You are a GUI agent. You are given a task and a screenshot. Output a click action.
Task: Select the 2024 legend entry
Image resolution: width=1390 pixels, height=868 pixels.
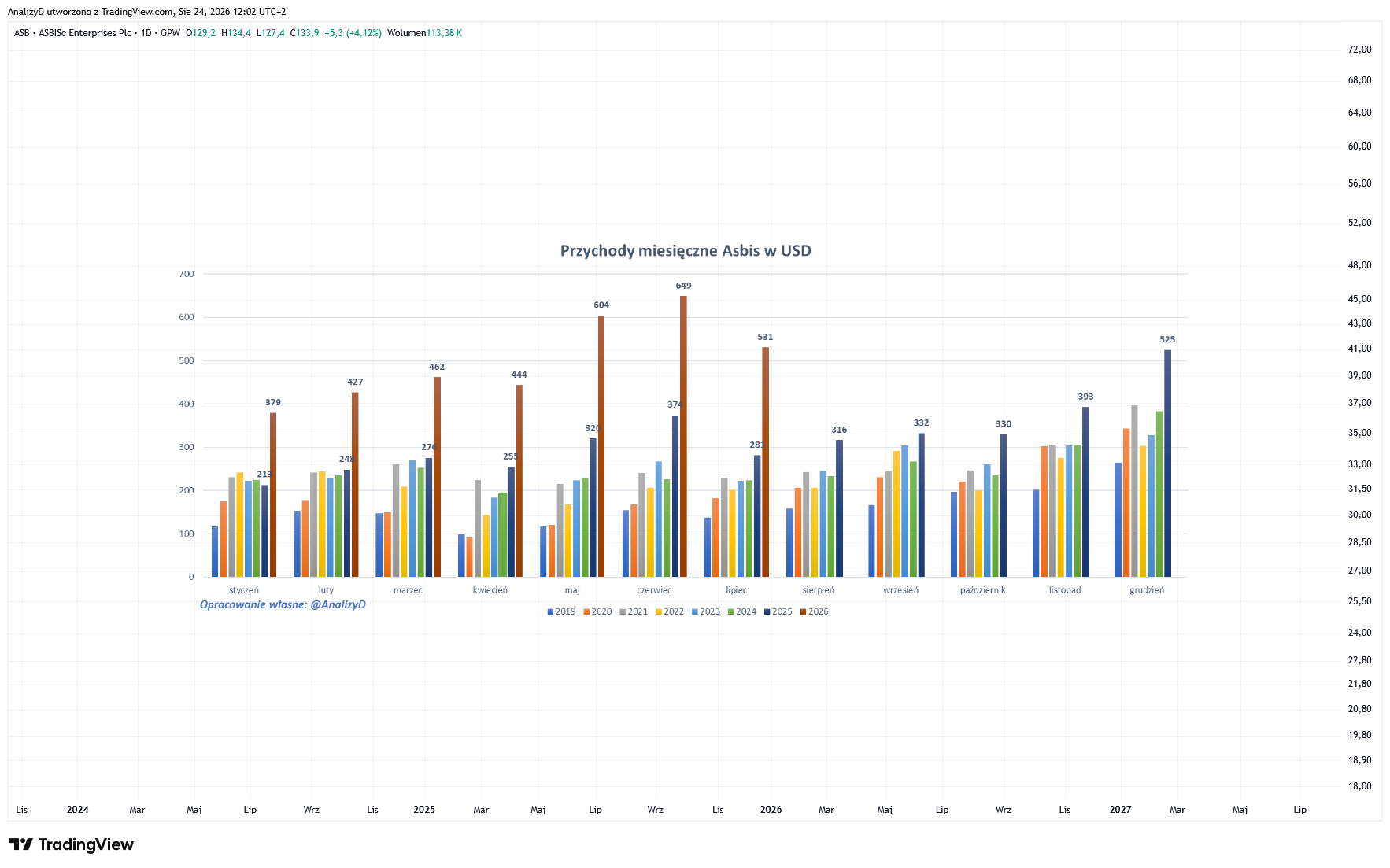click(x=742, y=611)
